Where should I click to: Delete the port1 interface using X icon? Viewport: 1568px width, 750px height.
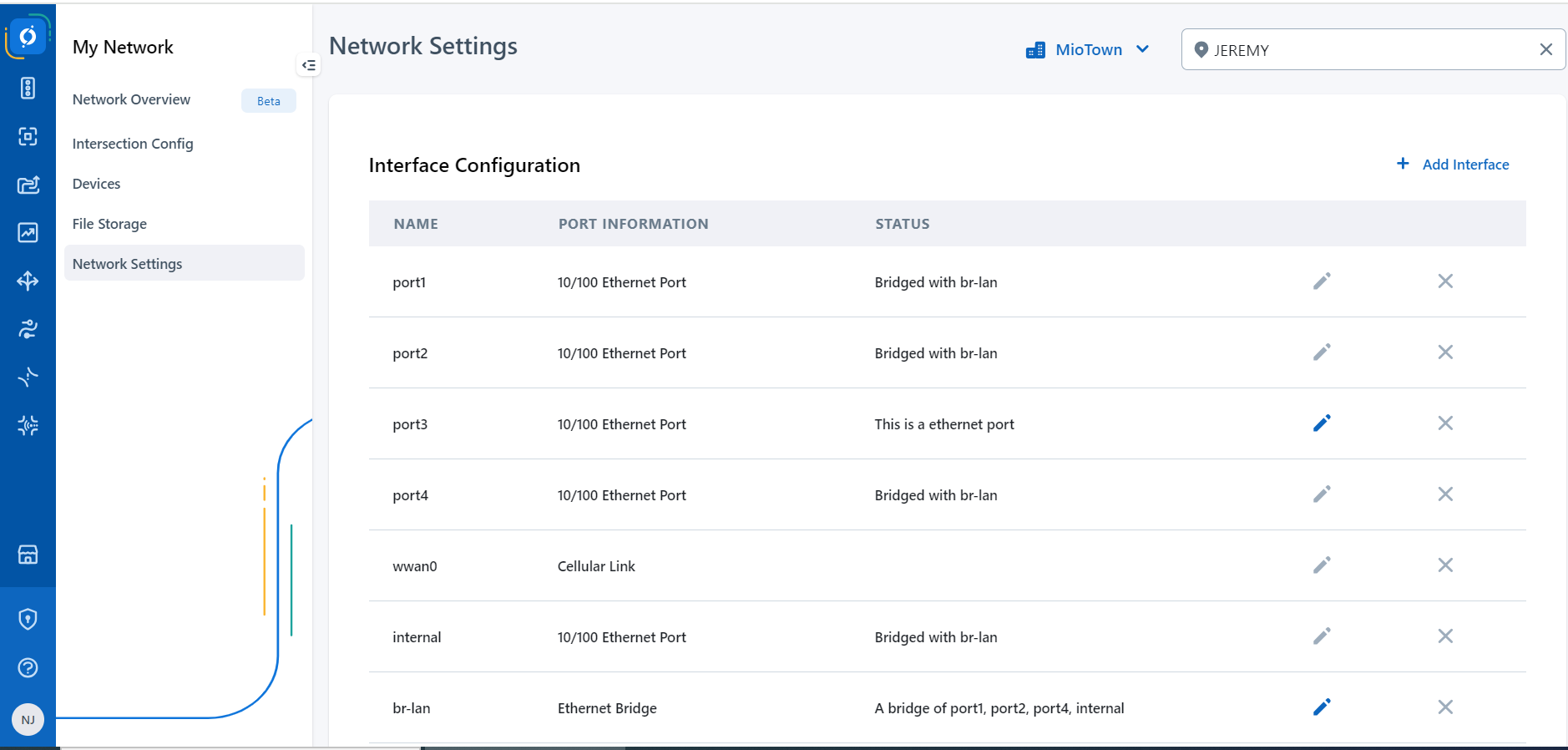pyautogui.click(x=1444, y=281)
